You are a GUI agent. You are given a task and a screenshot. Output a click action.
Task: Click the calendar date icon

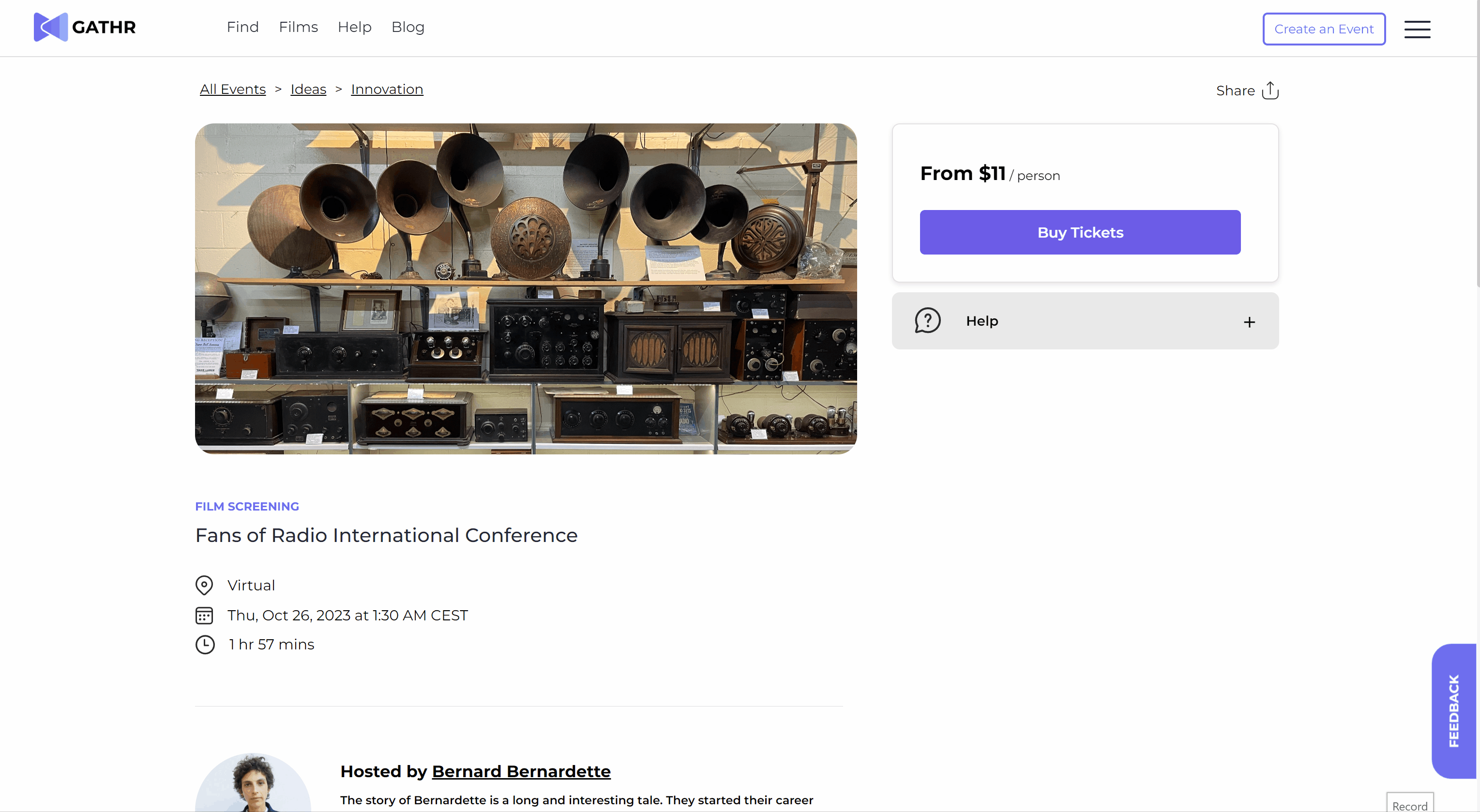[x=204, y=614]
